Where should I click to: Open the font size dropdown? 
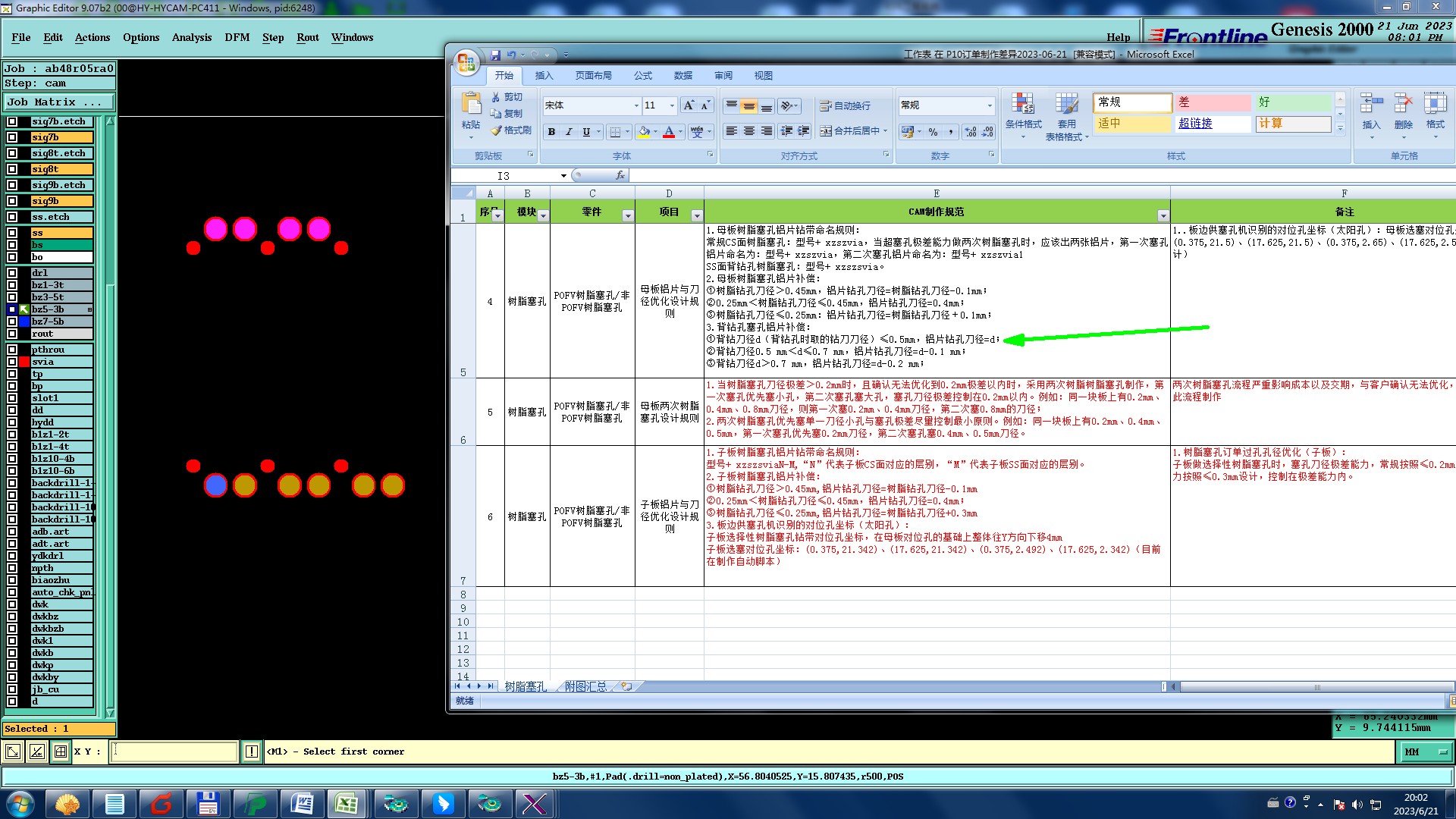[671, 105]
